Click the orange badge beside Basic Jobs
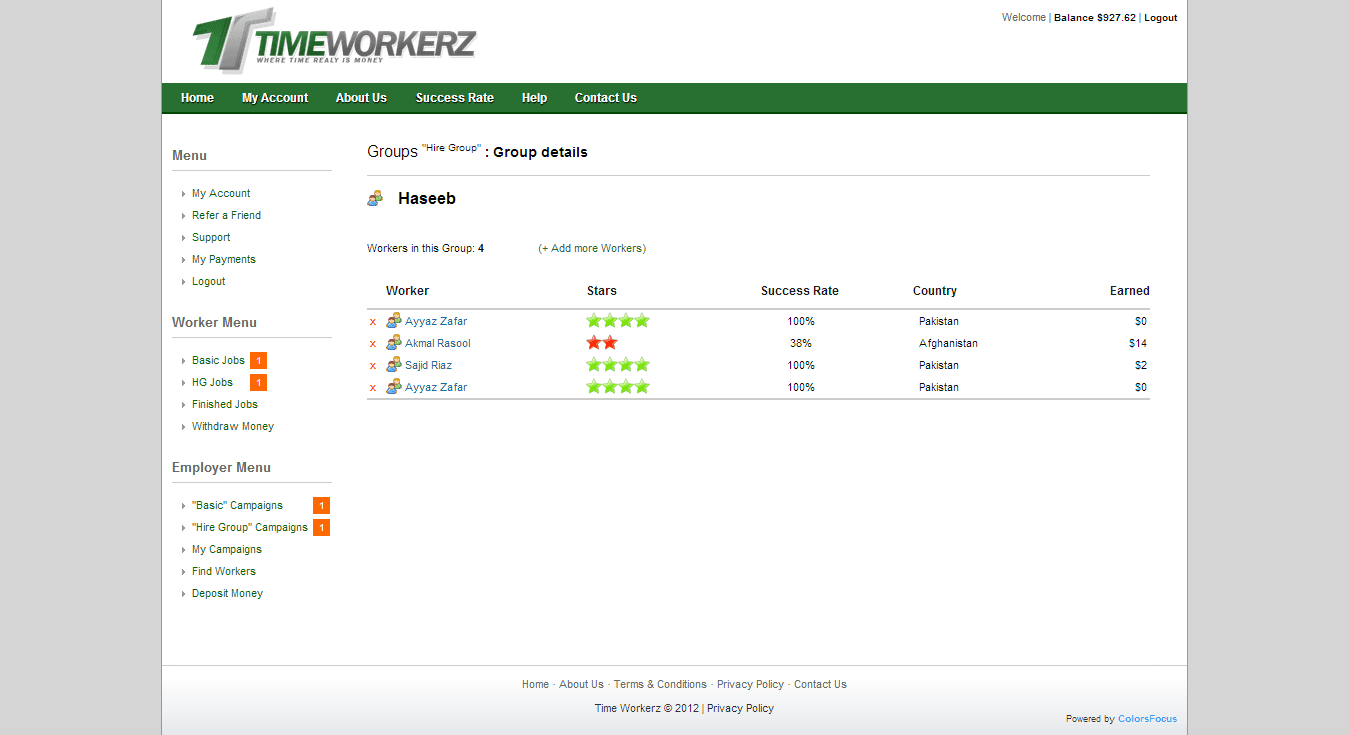Image resolution: width=1349 pixels, height=735 pixels. [x=258, y=361]
